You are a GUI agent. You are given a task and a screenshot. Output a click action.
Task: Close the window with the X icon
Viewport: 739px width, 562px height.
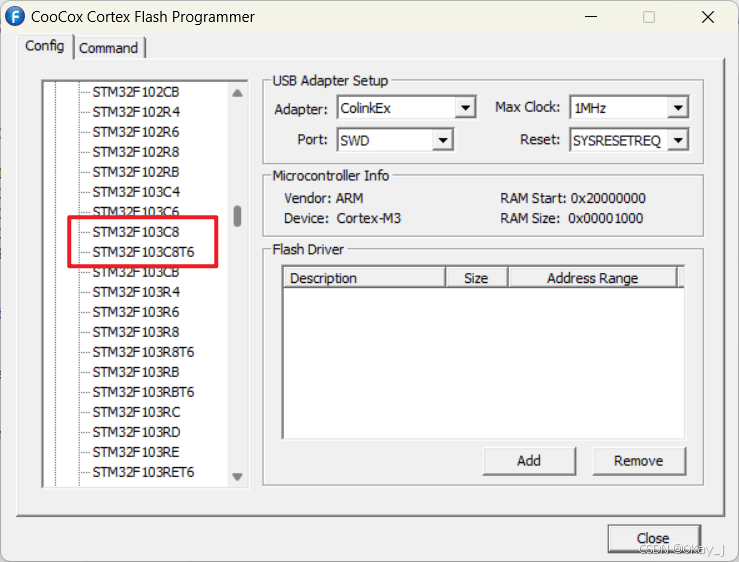point(707,17)
